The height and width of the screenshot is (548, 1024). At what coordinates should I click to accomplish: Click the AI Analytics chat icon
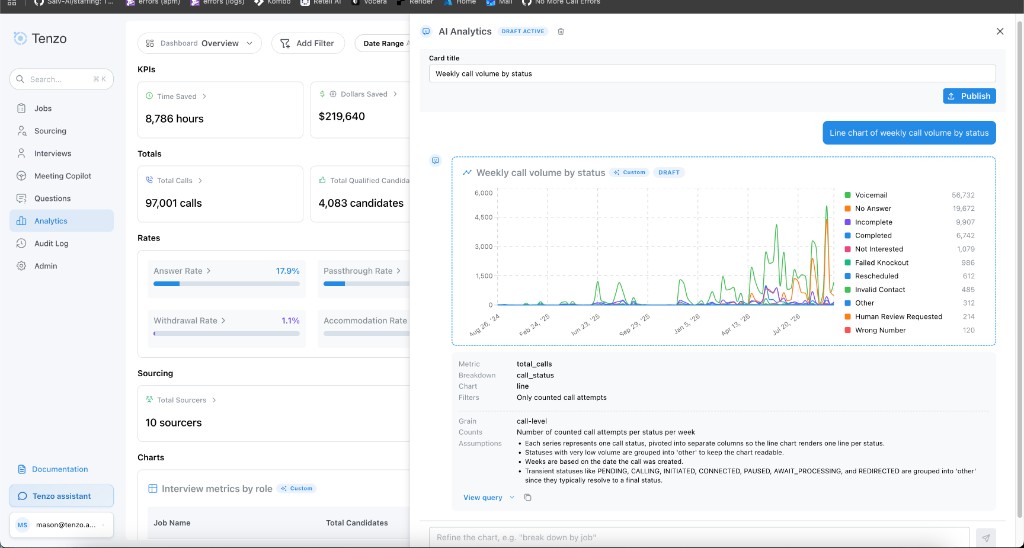pyautogui.click(x=426, y=31)
